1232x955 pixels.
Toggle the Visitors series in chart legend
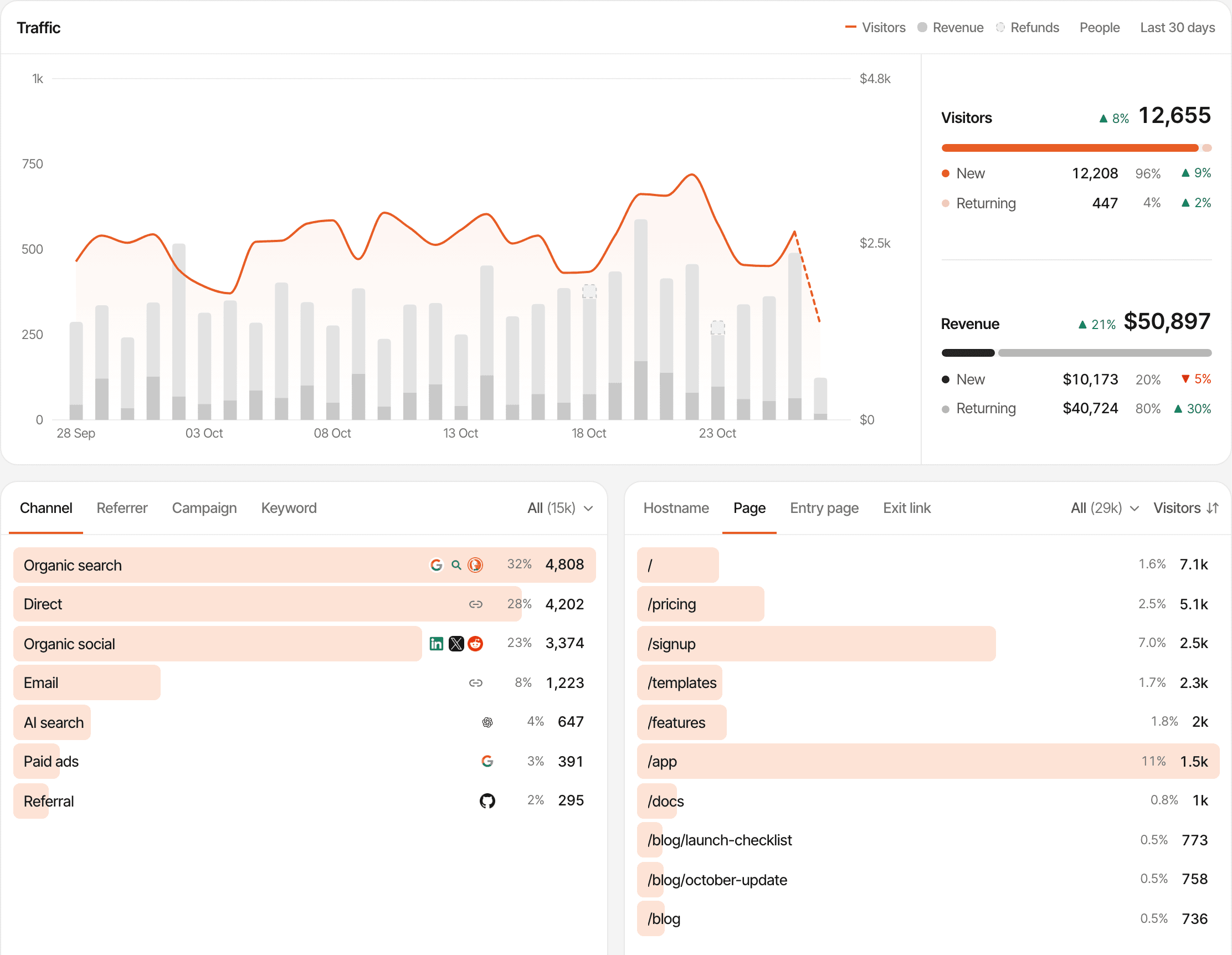875,28
